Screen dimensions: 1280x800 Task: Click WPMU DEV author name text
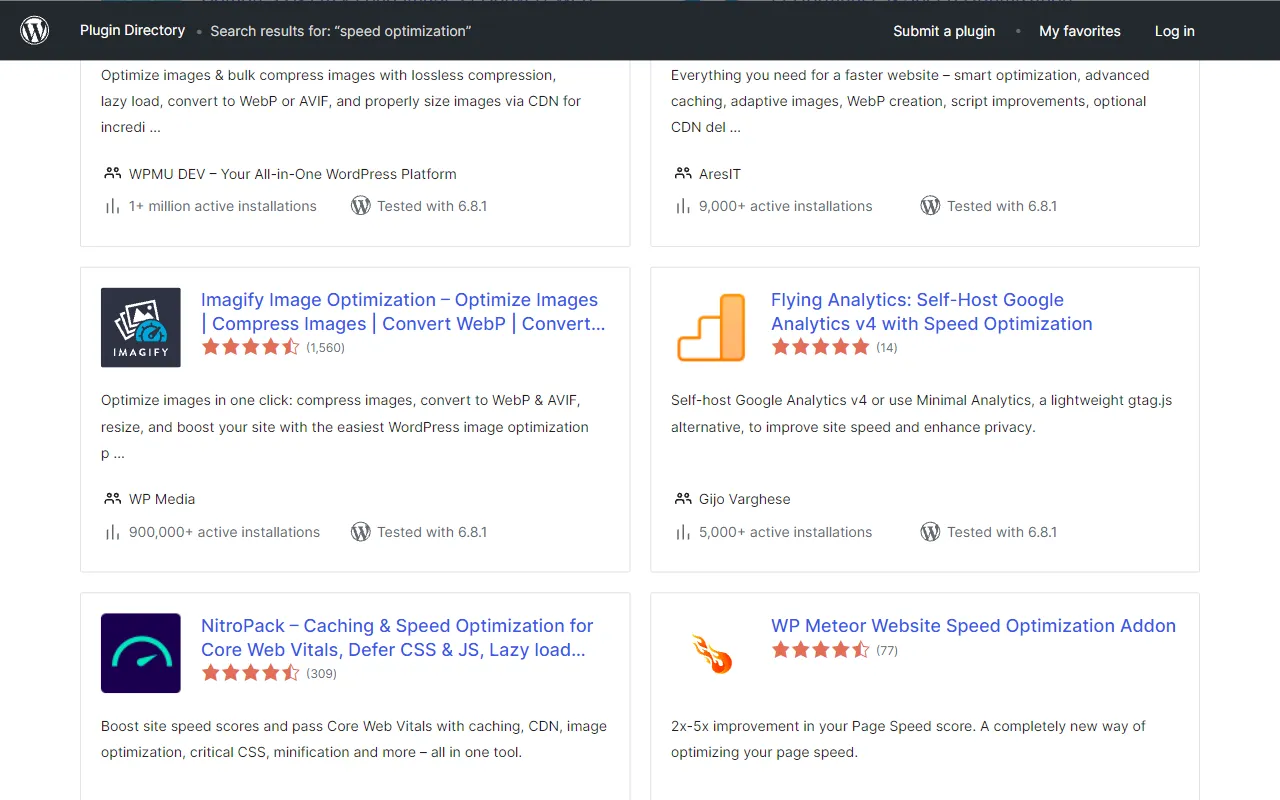(293, 174)
